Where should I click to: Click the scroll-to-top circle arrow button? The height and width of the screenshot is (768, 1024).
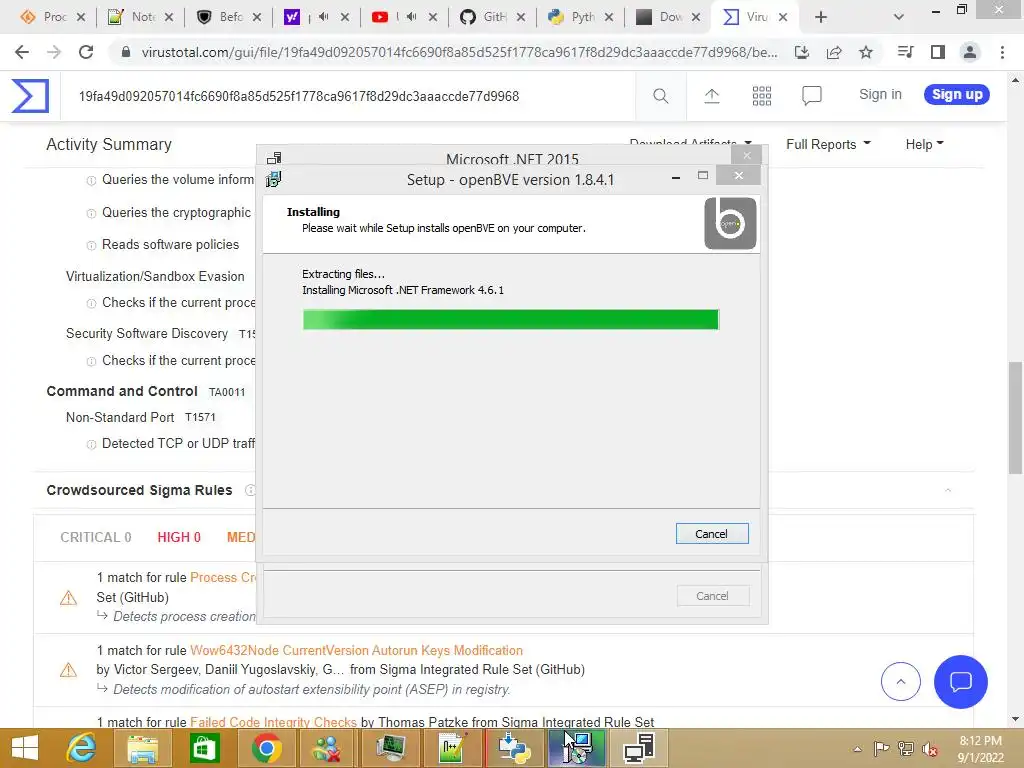click(x=901, y=682)
